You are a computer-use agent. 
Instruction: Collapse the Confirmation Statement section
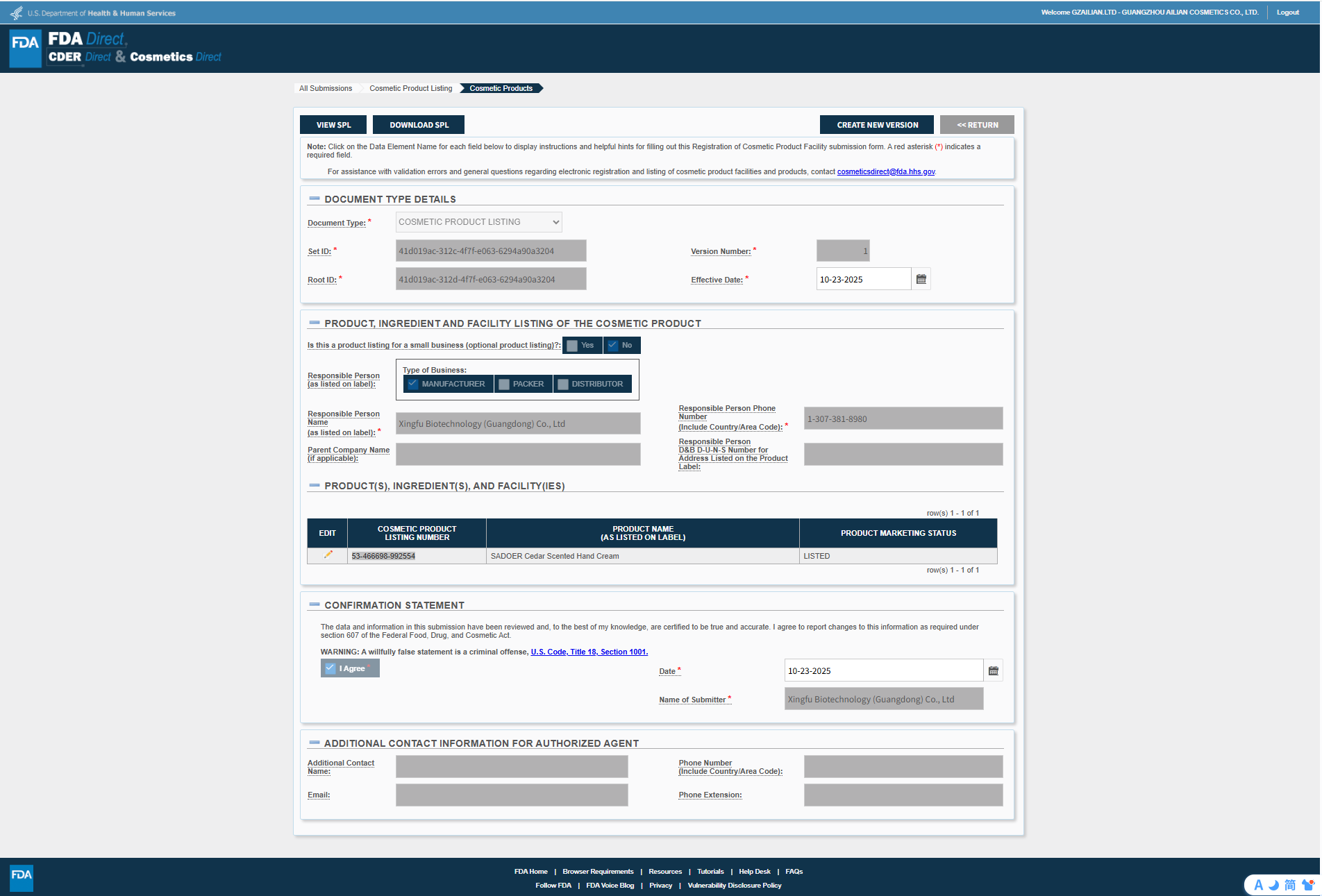click(315, 605)
